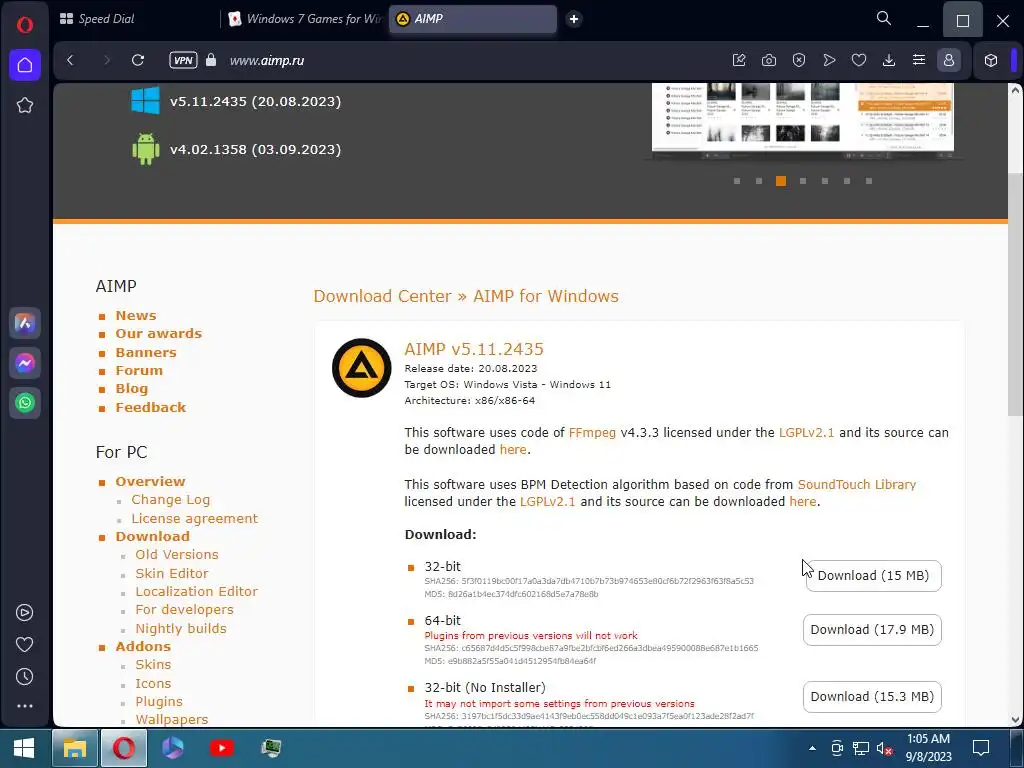Toggle the VPN badge in address bar
Image resolution: width=1024 pixels, height=768 pixels.
pos(184,60)
